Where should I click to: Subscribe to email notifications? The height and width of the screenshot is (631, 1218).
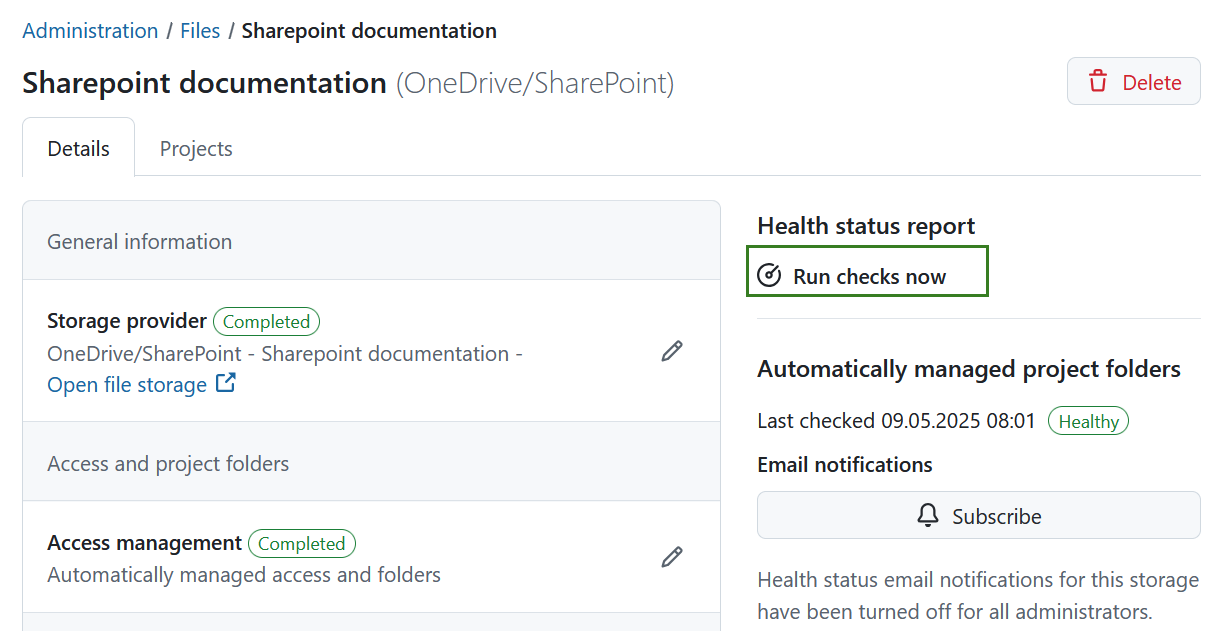(x=978, y=515)
